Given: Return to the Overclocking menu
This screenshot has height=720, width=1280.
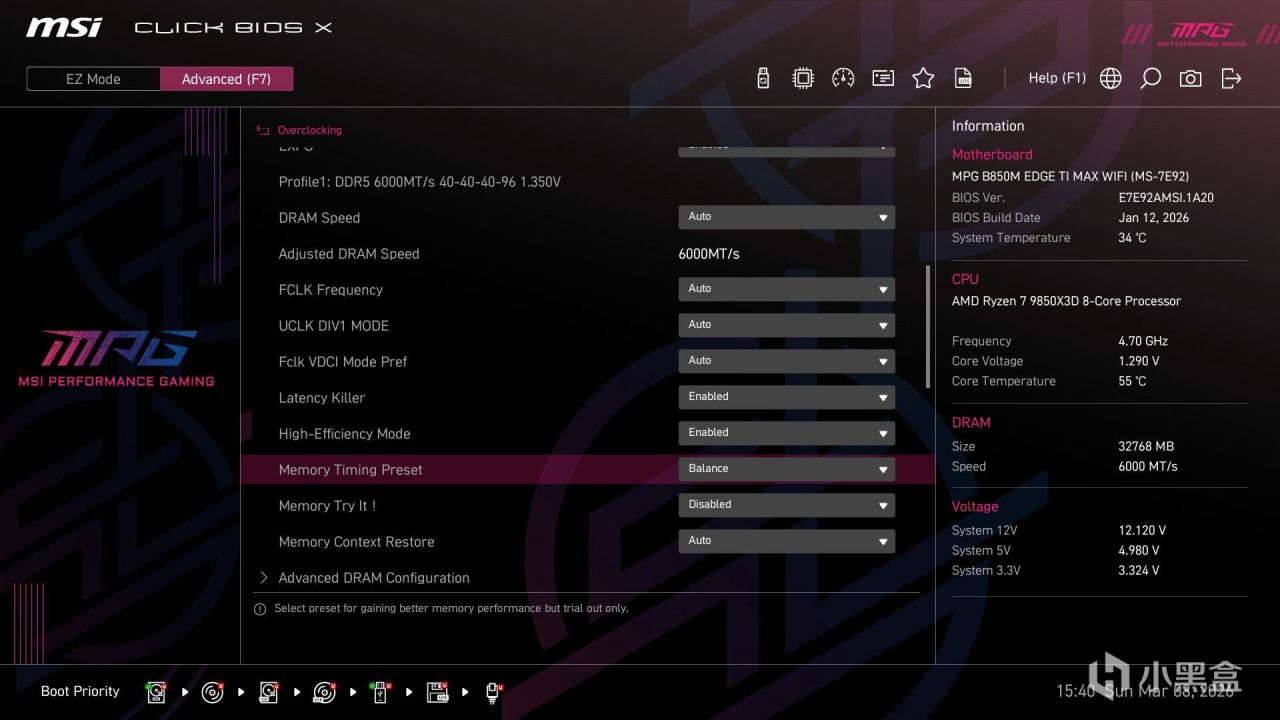Looking at the screenshot, I should [309, 130].
